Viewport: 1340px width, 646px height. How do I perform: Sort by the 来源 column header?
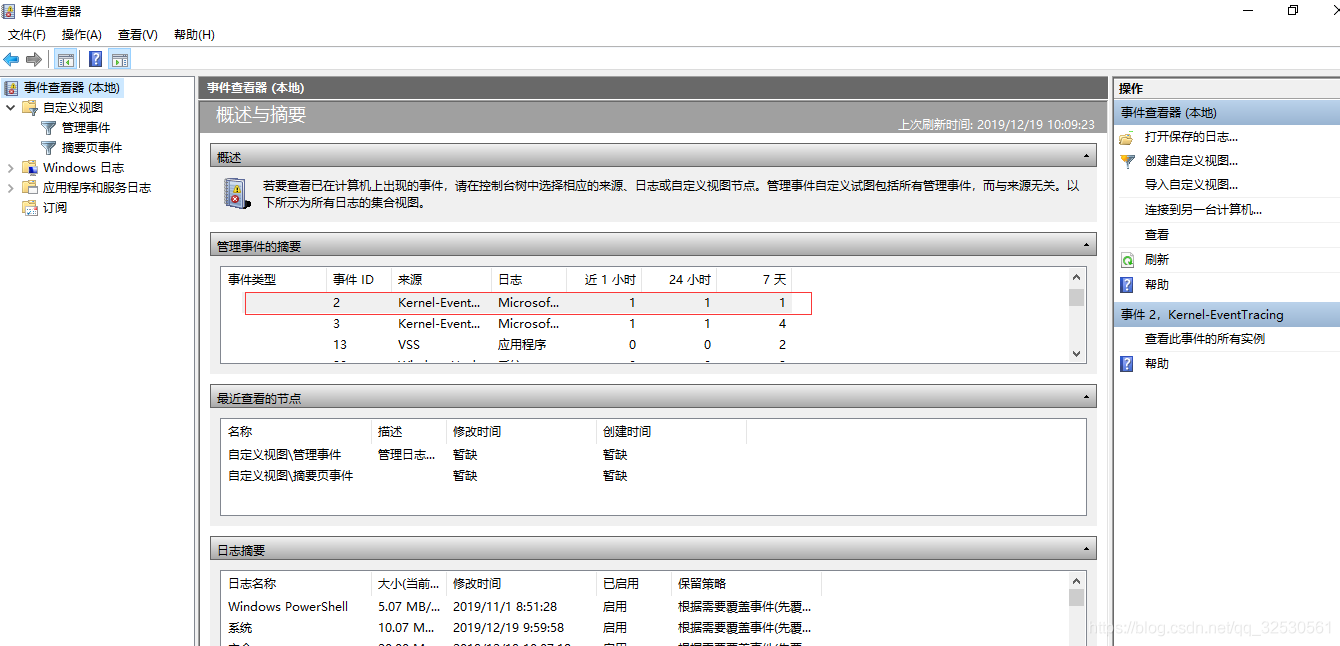click(441, 279)
